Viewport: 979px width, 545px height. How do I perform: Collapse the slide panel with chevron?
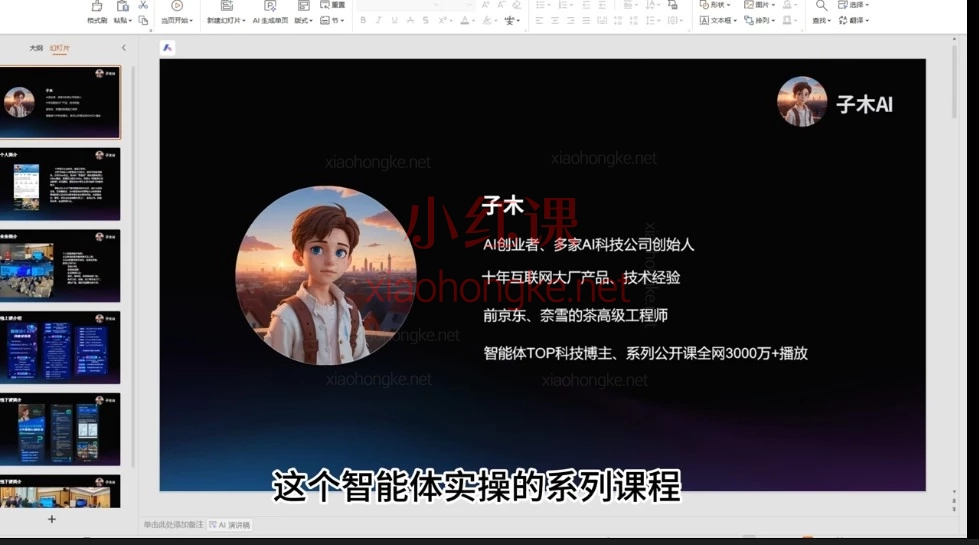point(124,48)
